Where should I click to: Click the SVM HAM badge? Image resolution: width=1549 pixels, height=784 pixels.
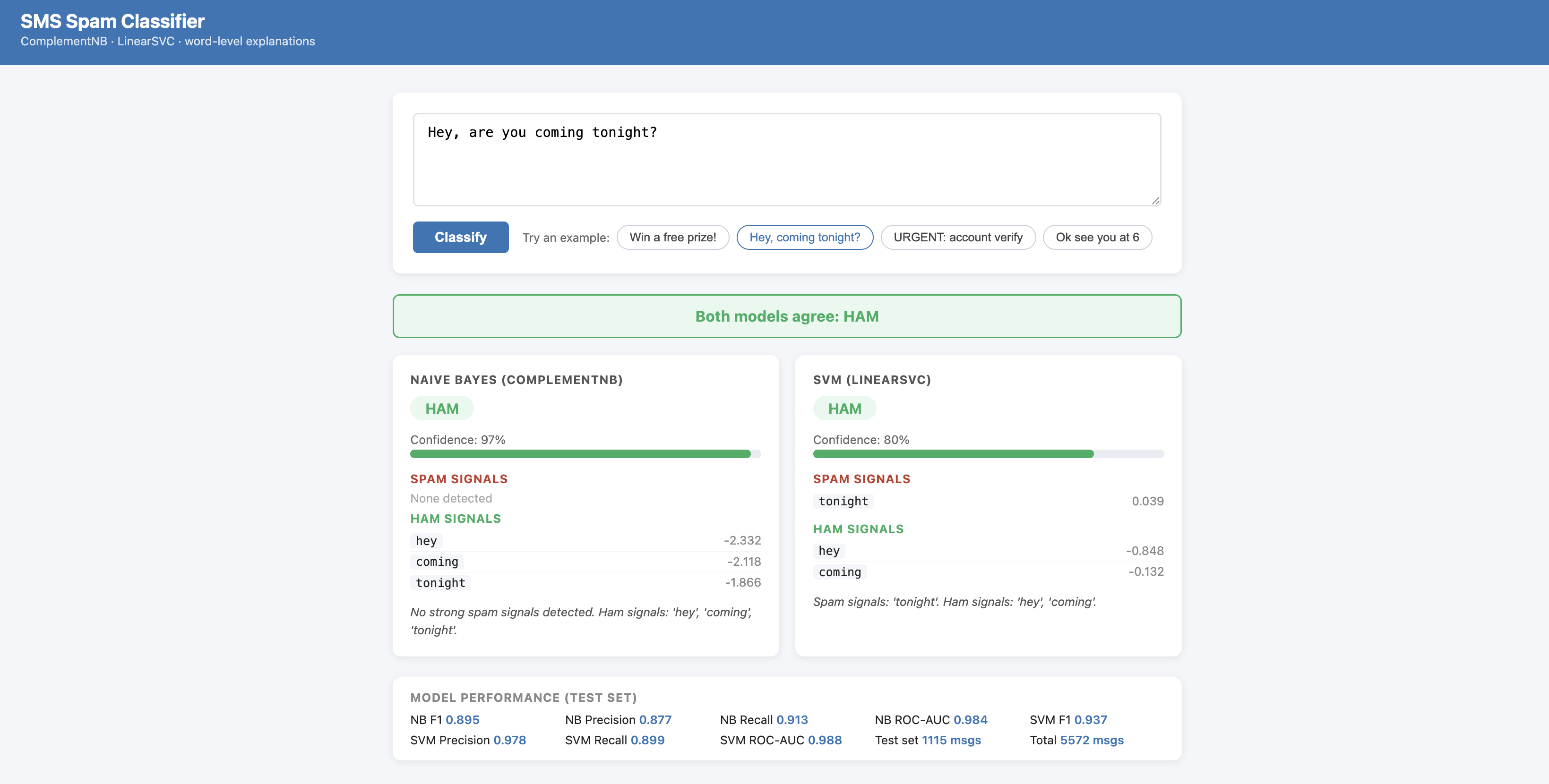845,409
